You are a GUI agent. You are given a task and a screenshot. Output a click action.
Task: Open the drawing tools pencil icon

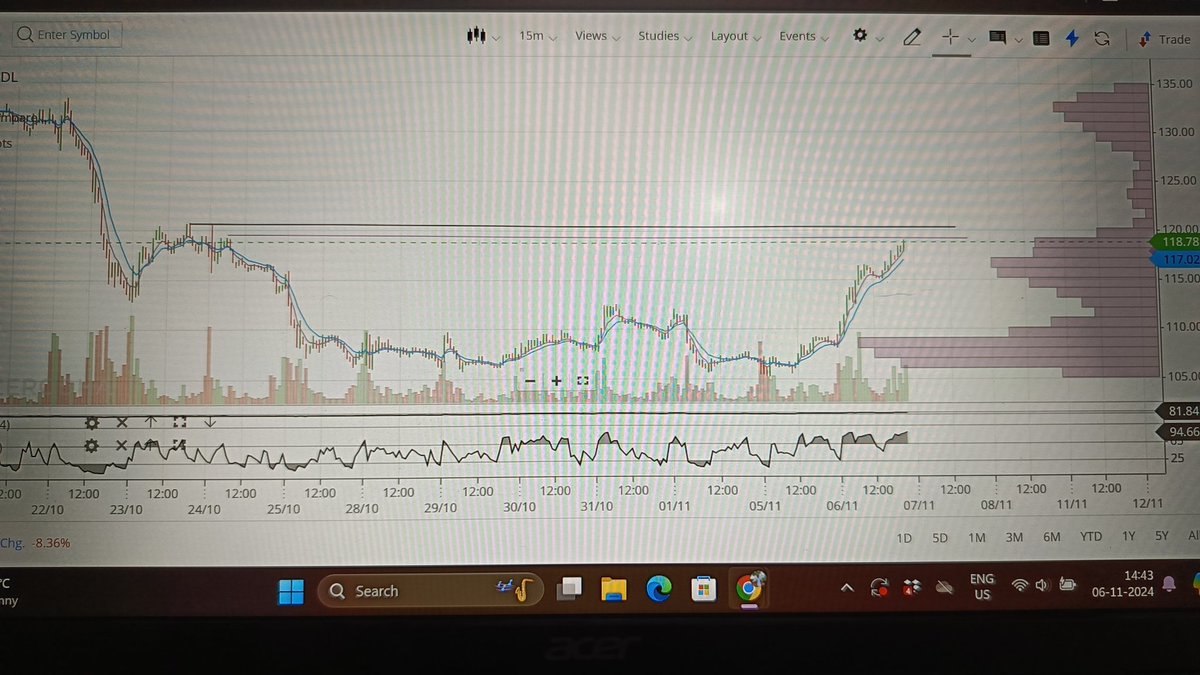point(911,37)
